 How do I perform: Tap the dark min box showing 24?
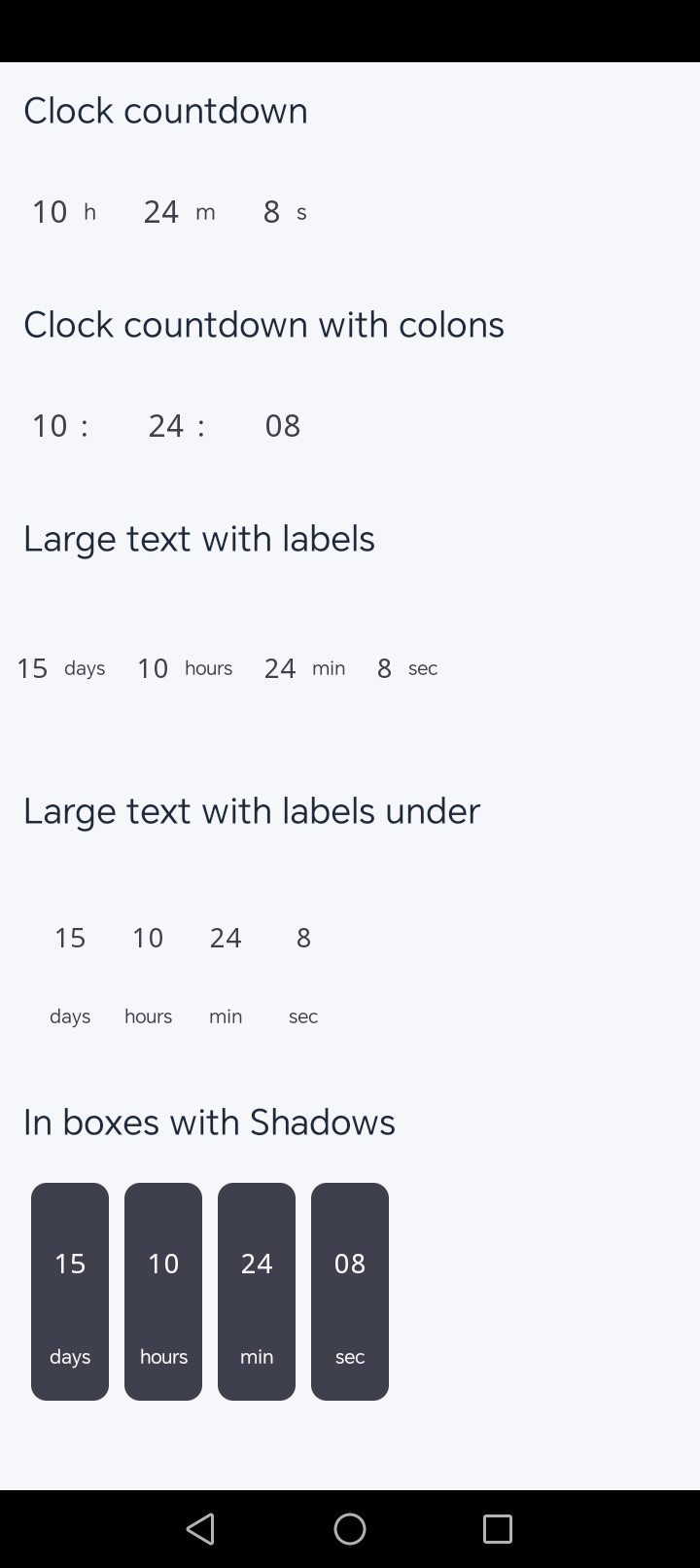257,1291
